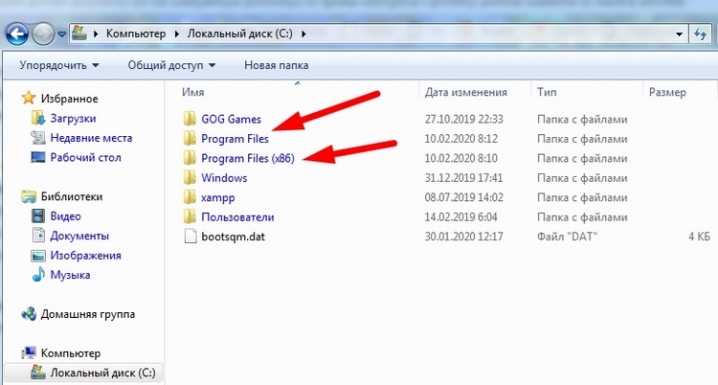Click the Компьютер icon in sidebar
Viewport: 718px width, 385px height.
[28, 353]
